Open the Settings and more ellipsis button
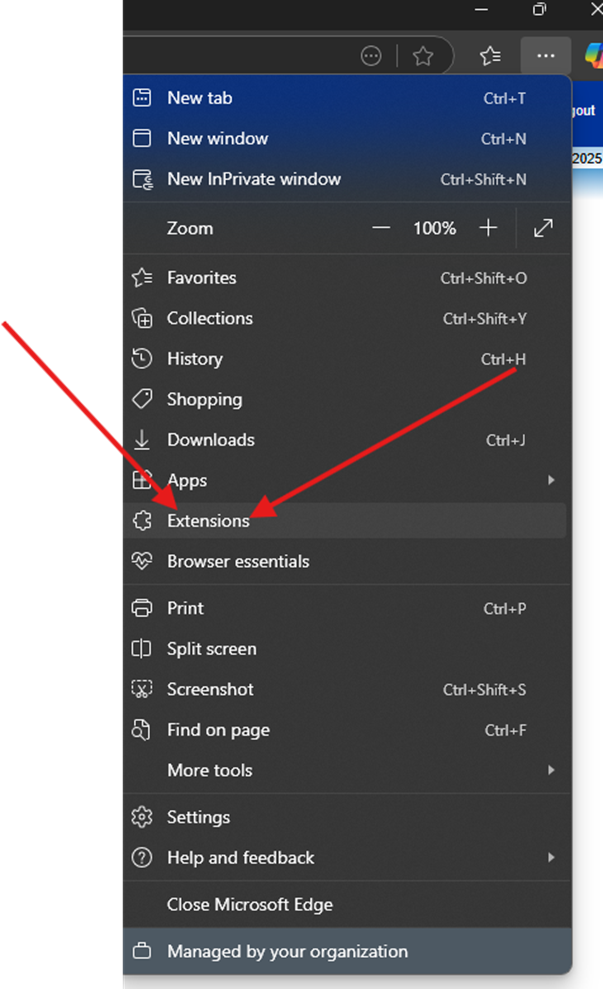 point(546,56)
